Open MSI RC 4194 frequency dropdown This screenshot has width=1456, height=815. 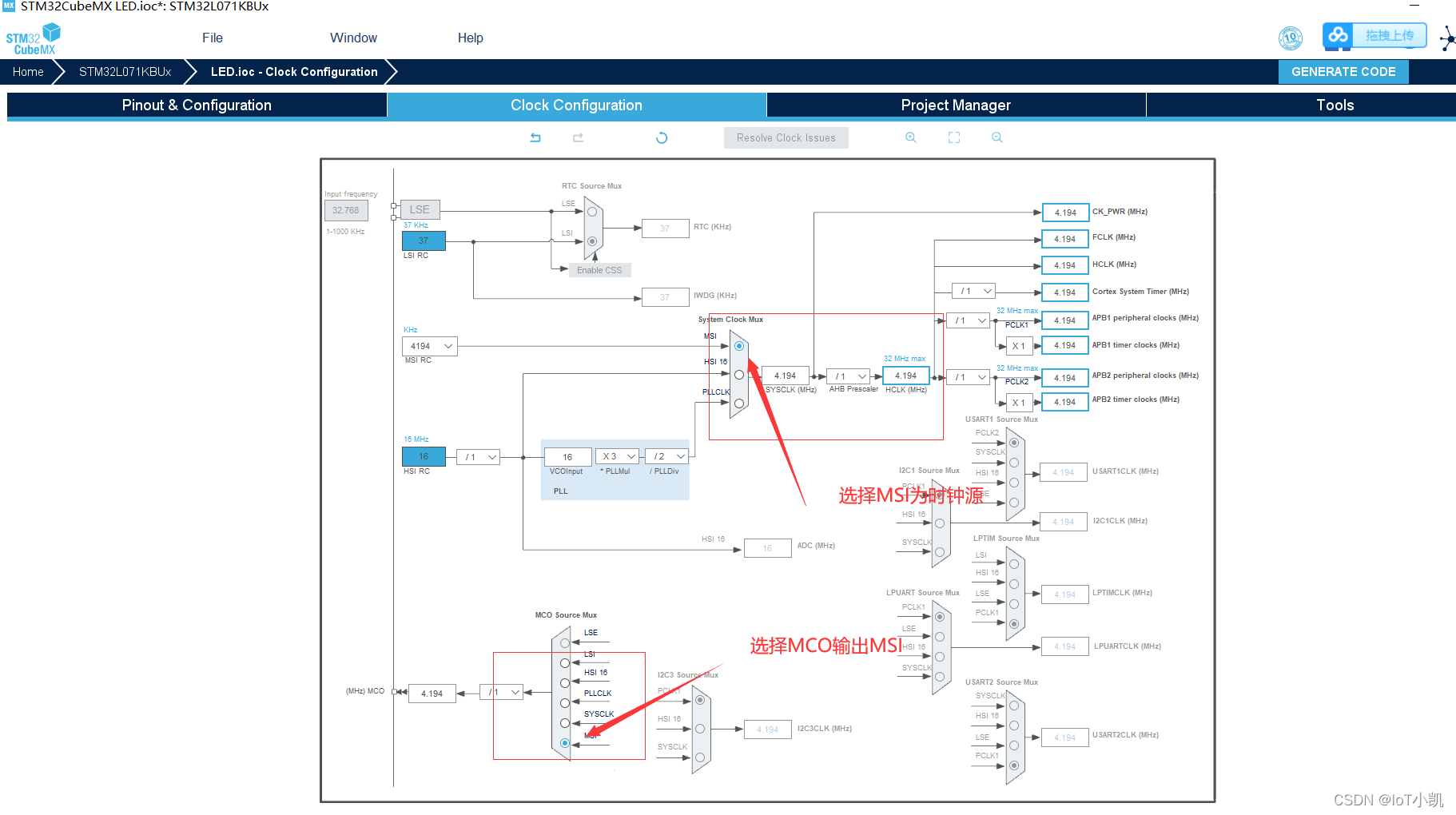tap(430, 346)
